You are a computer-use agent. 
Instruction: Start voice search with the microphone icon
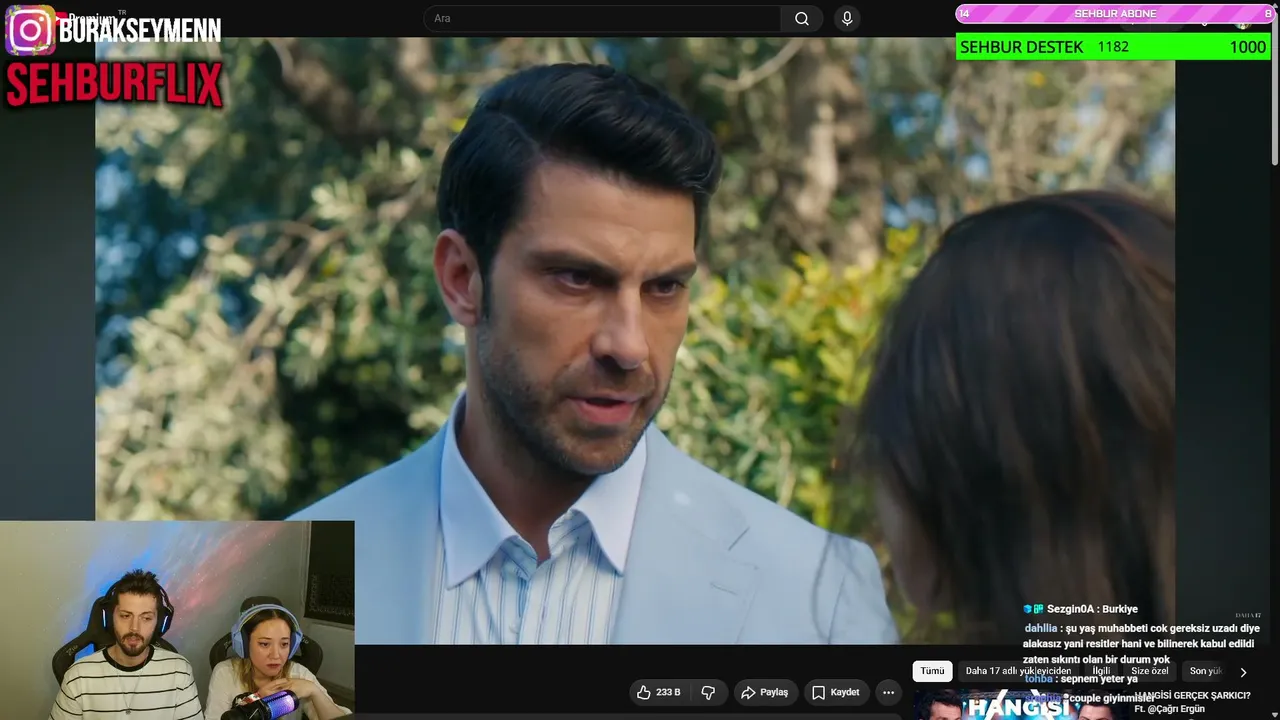[x=847, y=19]
